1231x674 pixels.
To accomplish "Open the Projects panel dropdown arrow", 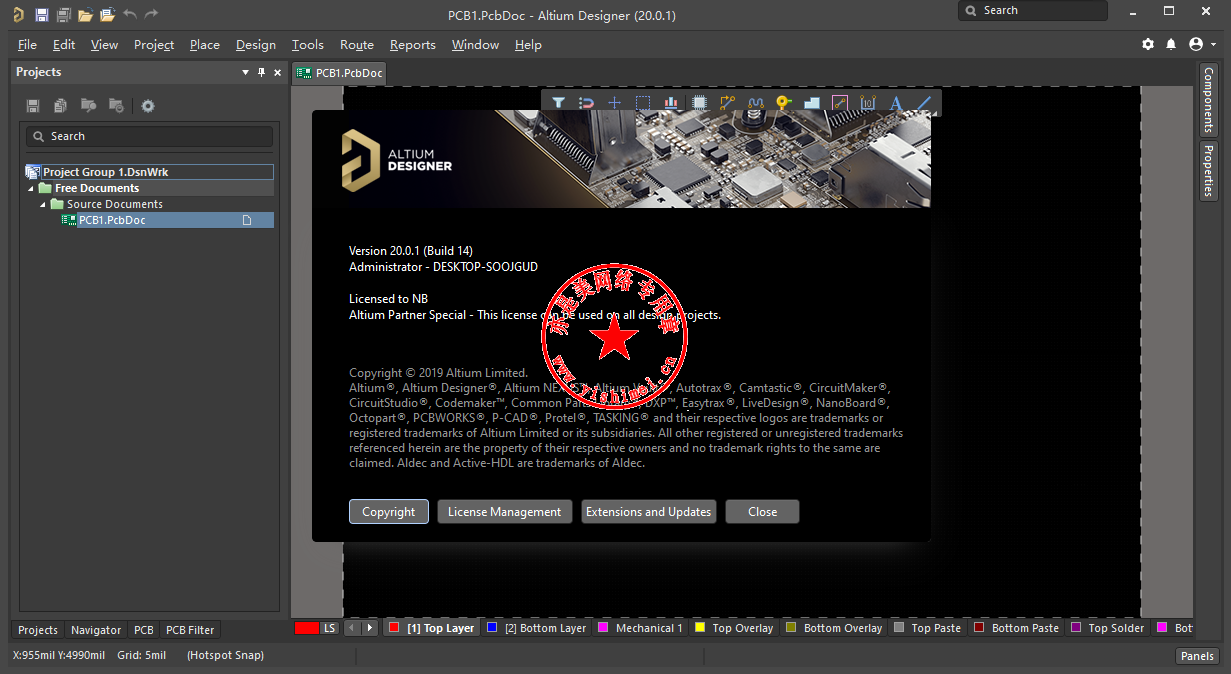I will (246, 72).
